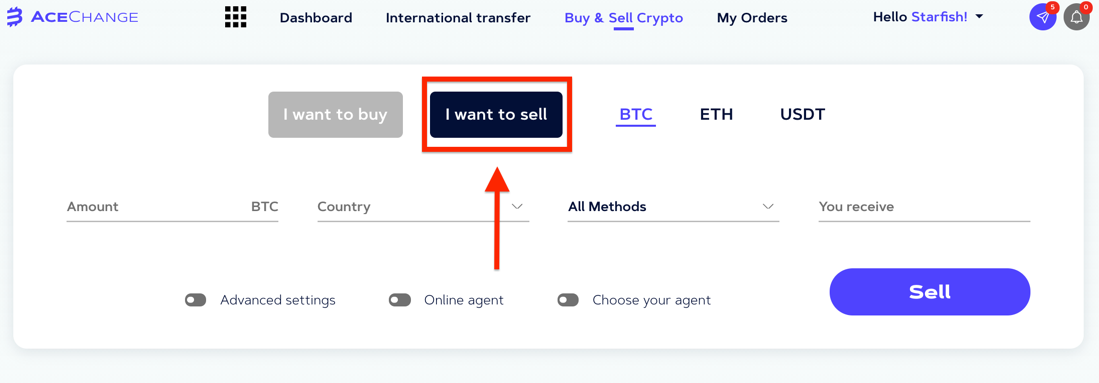Screen dimensions: 1099x383
Task: Open the bell notifications icon
Action: (1077, 17)
